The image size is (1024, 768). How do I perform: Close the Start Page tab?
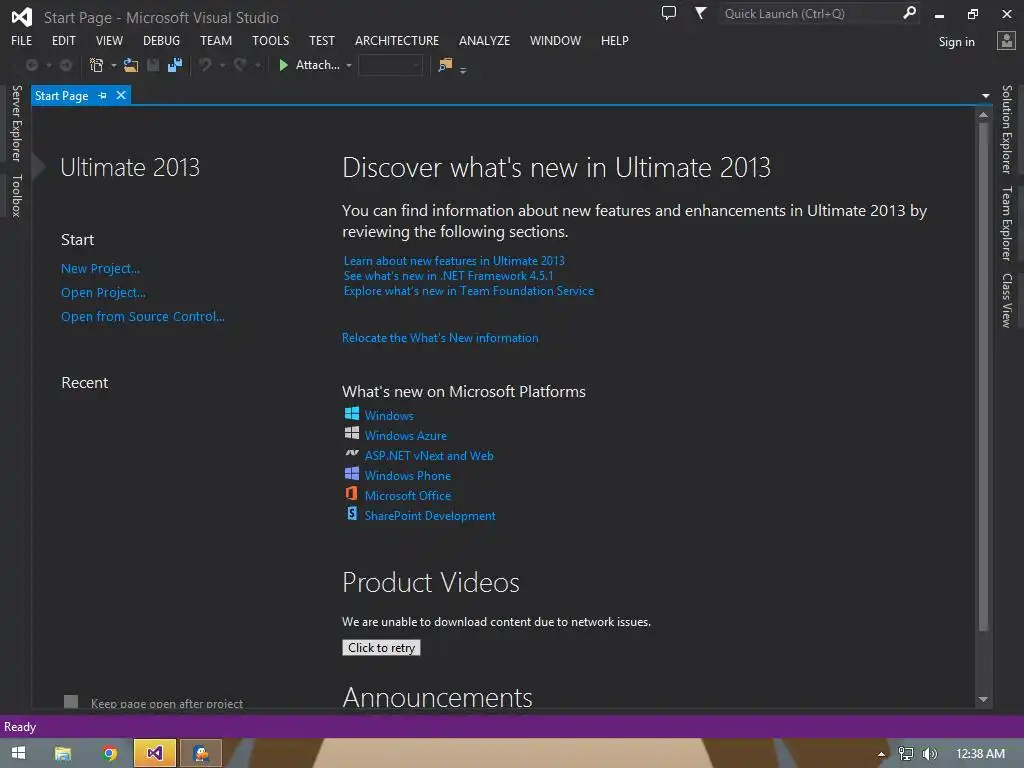click(x=121, y=95)
